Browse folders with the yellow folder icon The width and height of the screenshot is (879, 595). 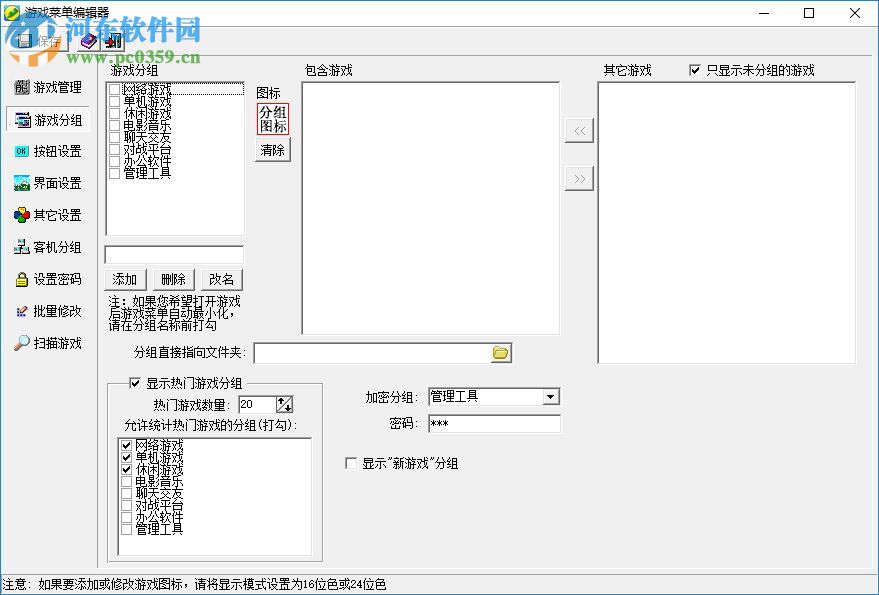501,352
